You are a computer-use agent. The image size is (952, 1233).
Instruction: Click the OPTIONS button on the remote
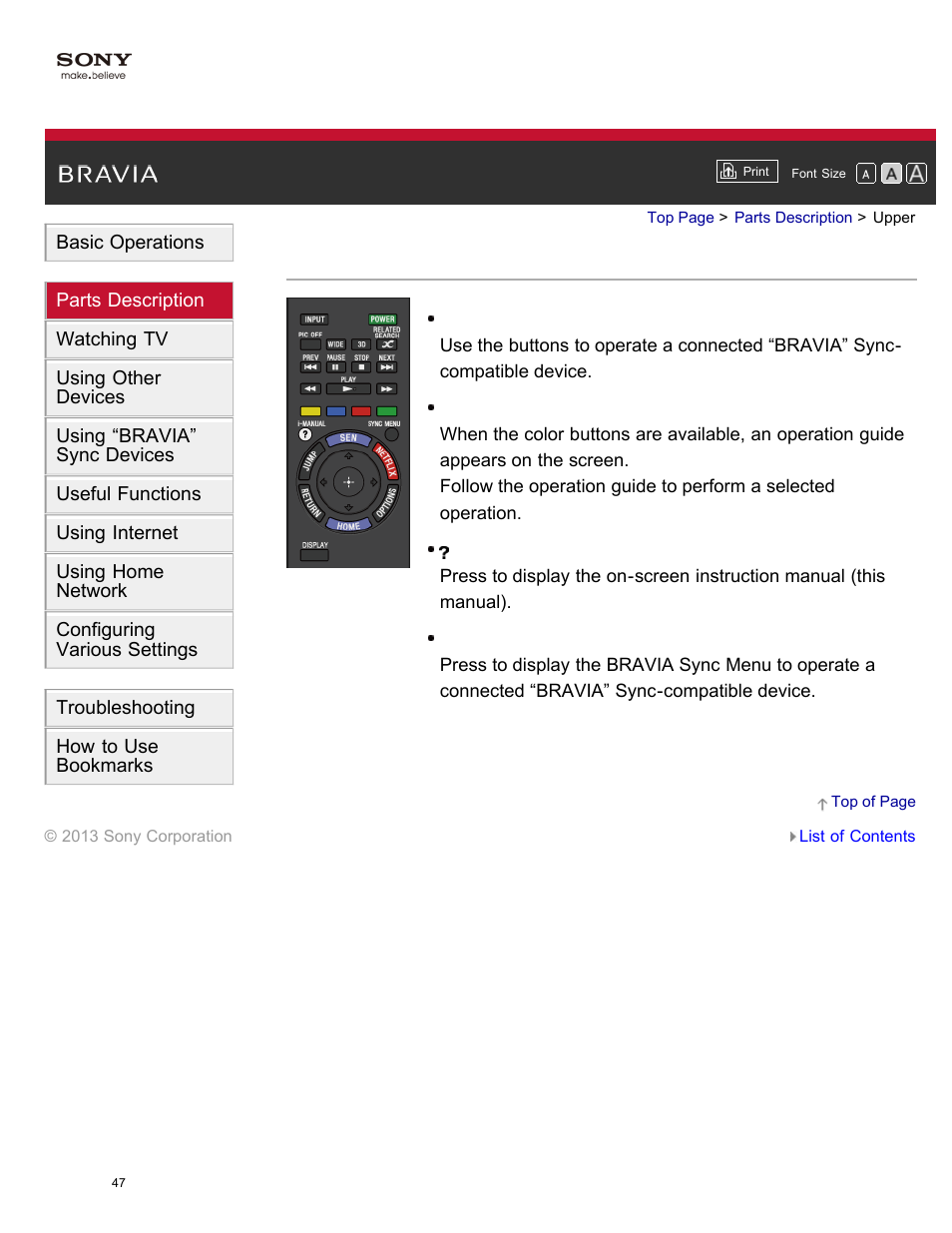tap(386, 502)
